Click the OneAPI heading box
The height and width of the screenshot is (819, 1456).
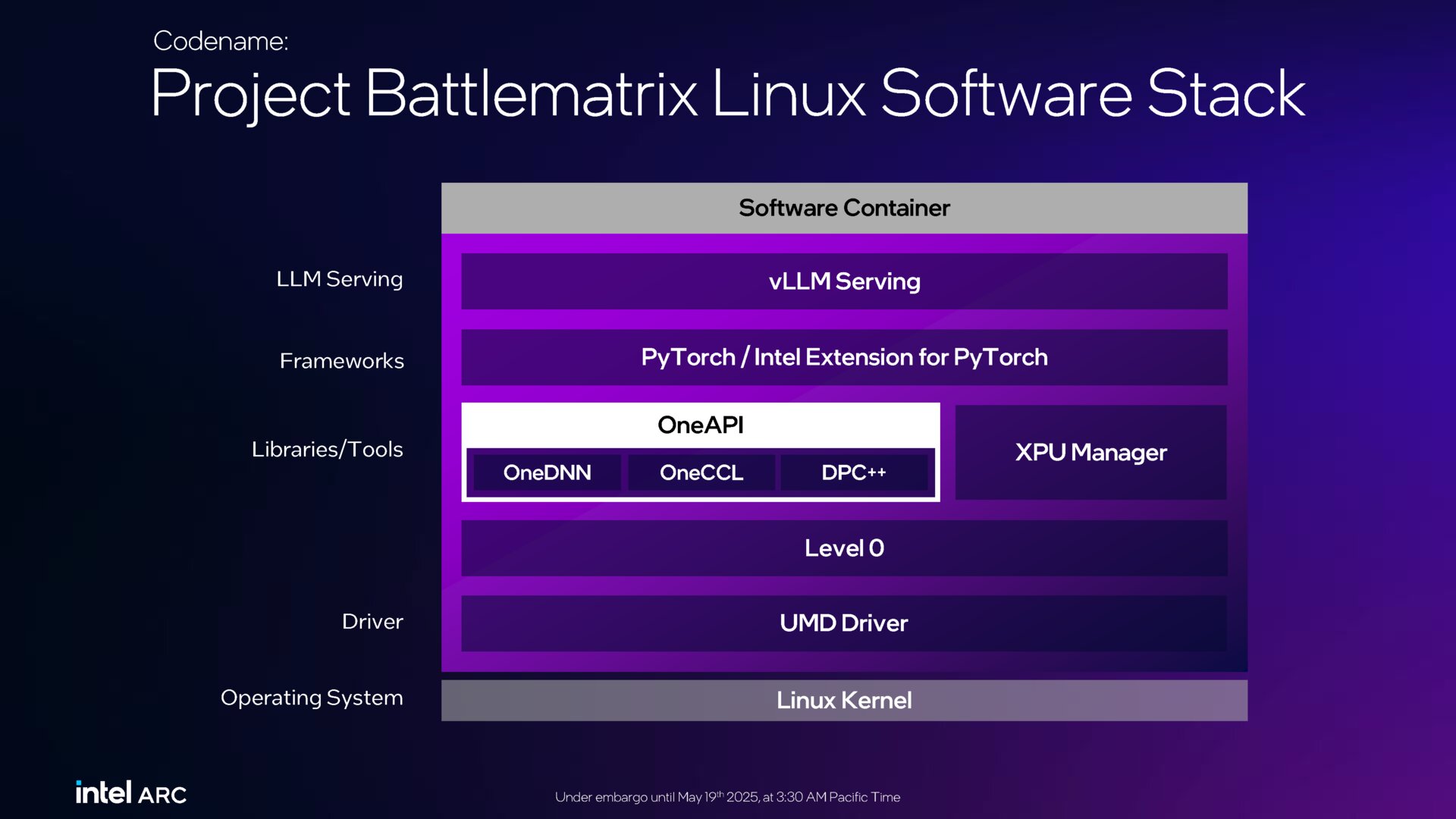(700, 425)
